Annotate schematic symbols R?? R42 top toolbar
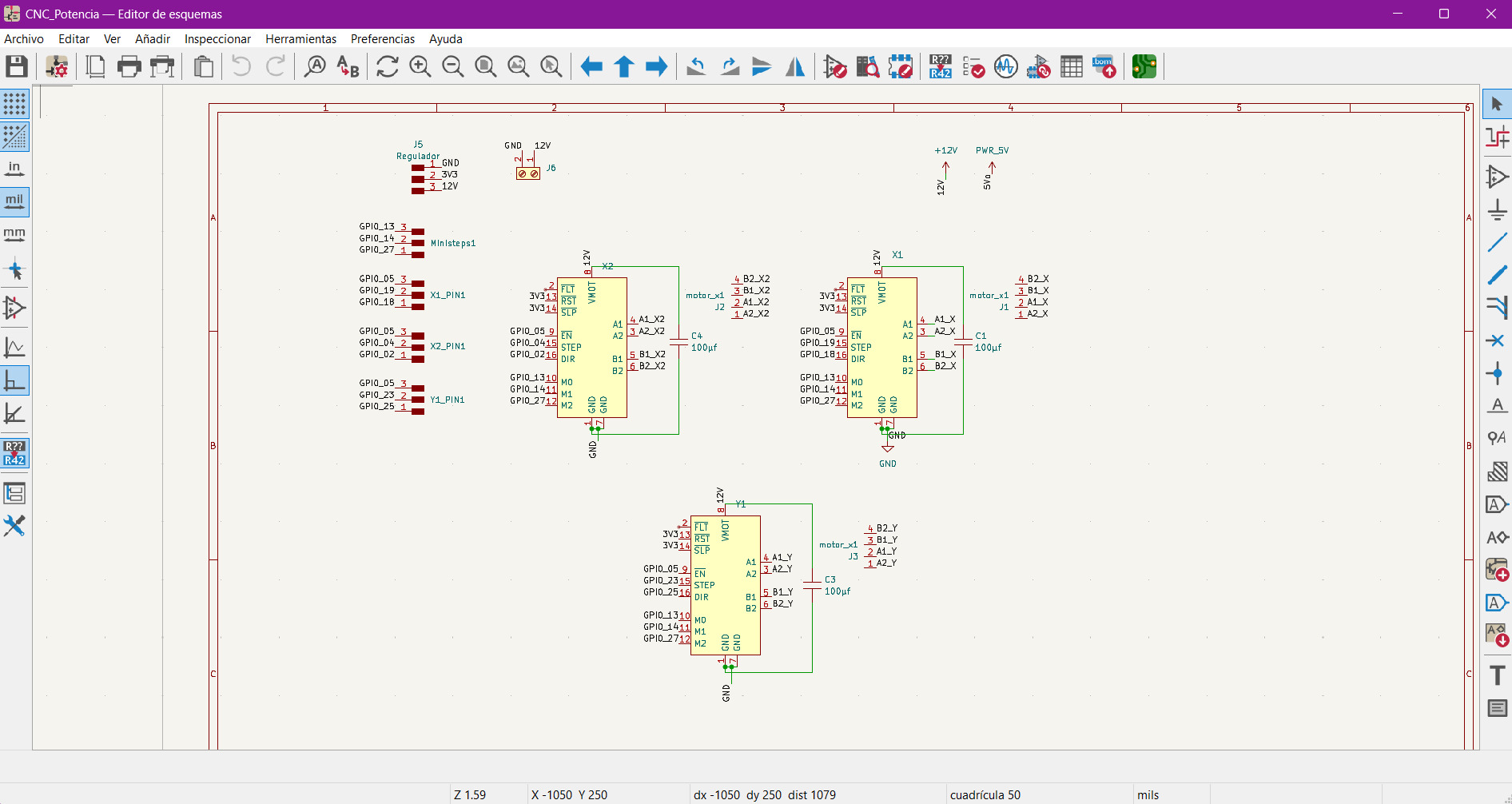Image resolution: width=1512 pixels, height=804 pixels. point(941,66)
